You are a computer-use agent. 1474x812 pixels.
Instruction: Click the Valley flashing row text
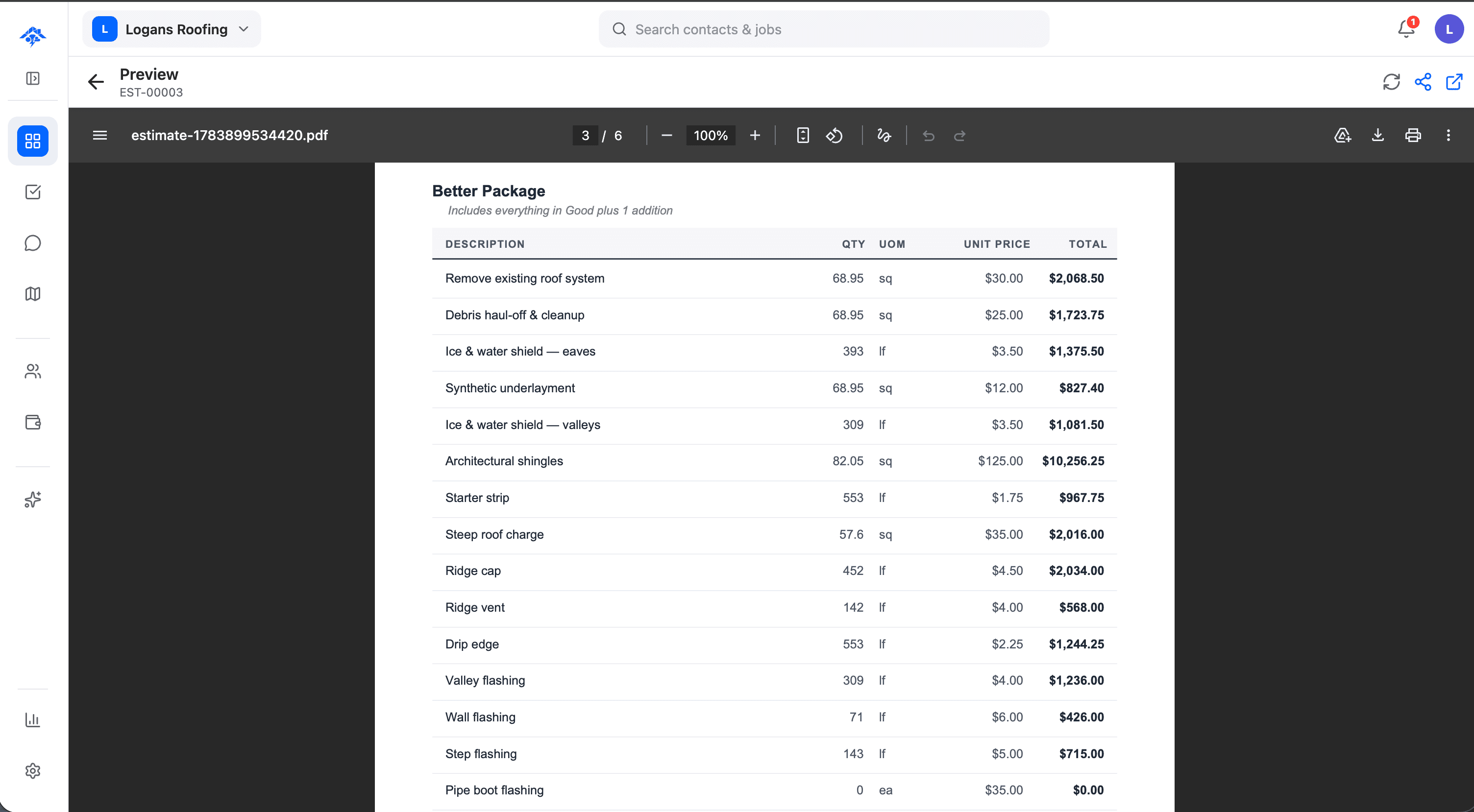485,680
